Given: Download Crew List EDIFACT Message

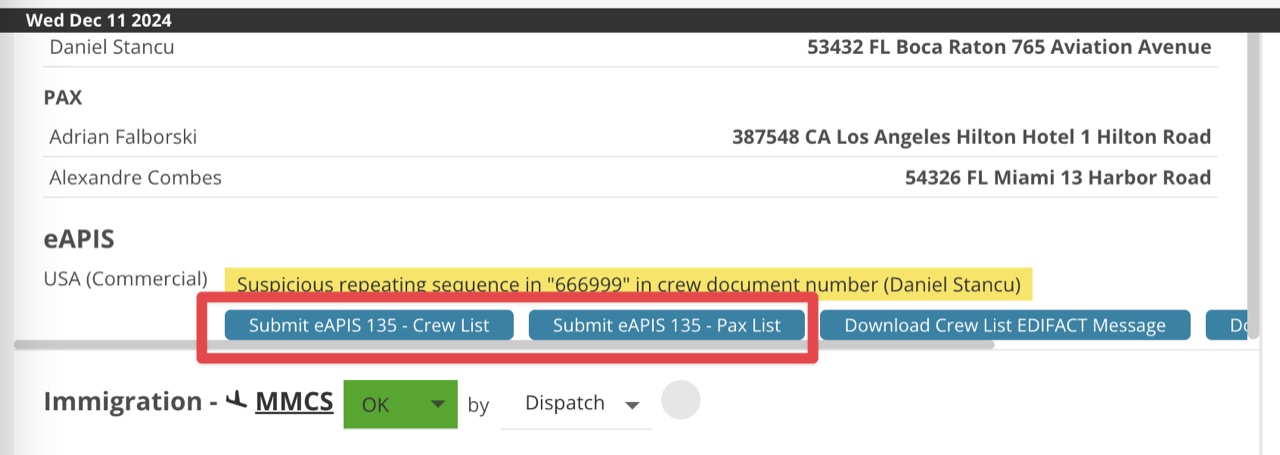Looking at the screenshot, I should pos(1005,325).
